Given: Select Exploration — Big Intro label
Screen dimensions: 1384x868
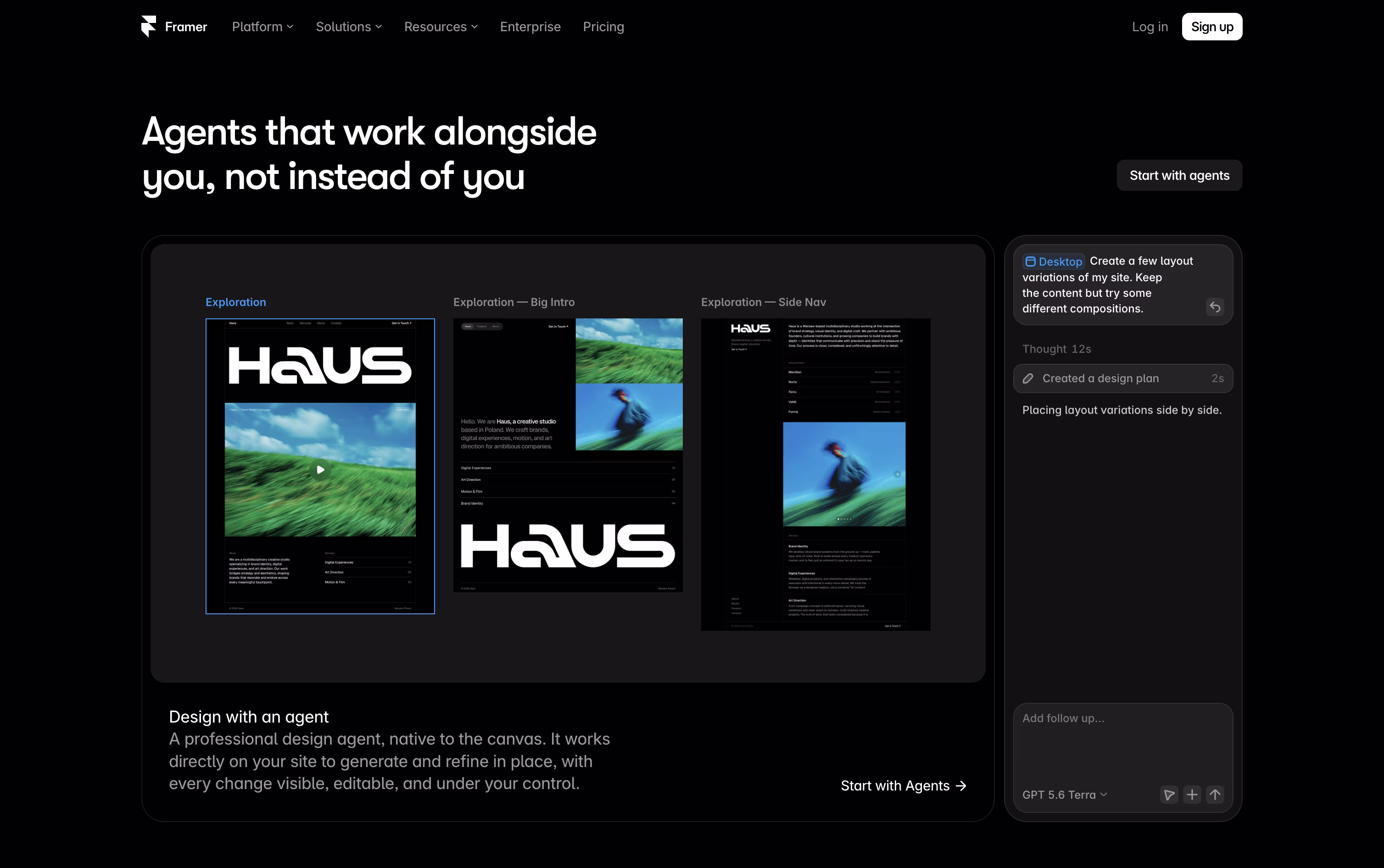Looking at the screenshot, I should point(513,302).
